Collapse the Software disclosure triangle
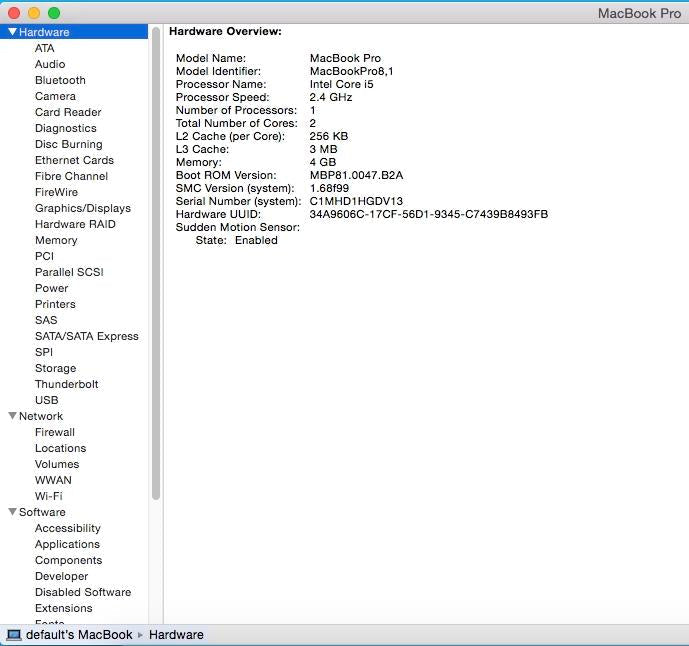 click(12, 512)
